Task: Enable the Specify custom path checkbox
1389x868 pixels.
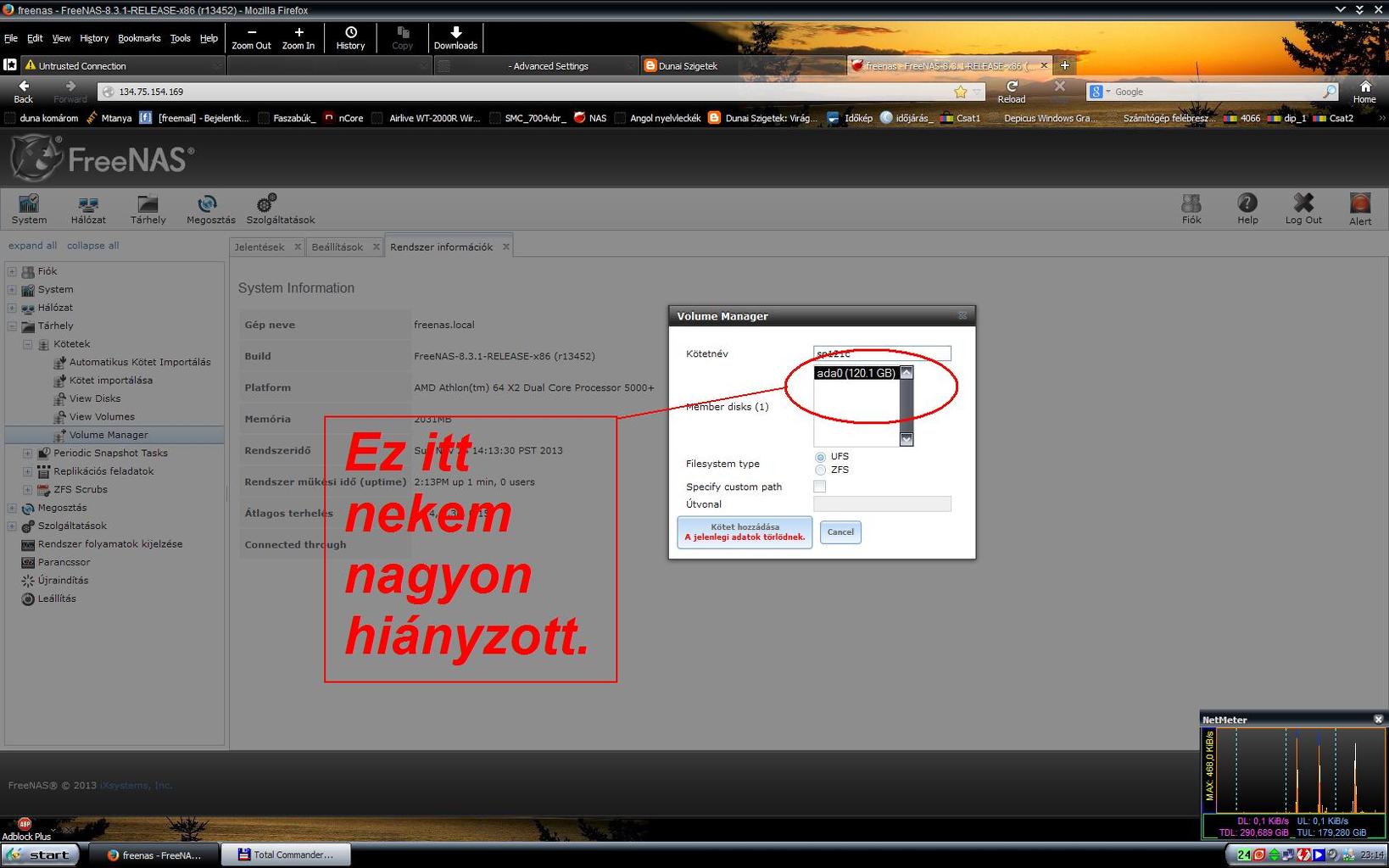Action: pyautogui.click(x=819, y=487)
